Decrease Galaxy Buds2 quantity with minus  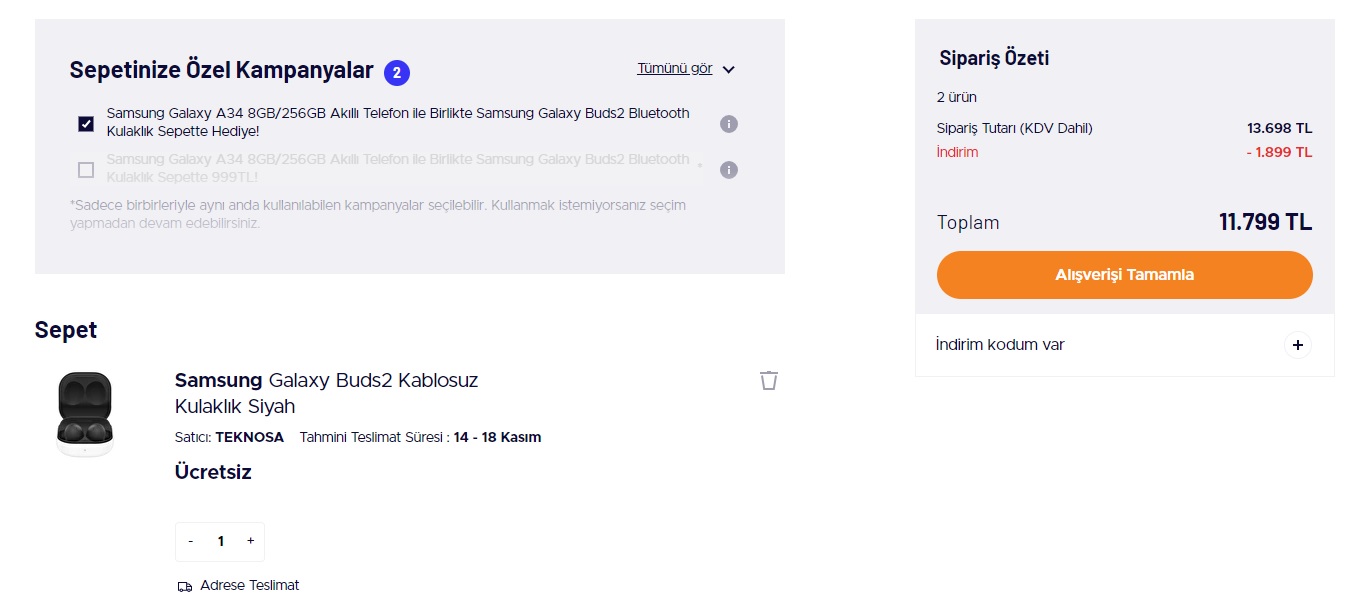[191, 541]
